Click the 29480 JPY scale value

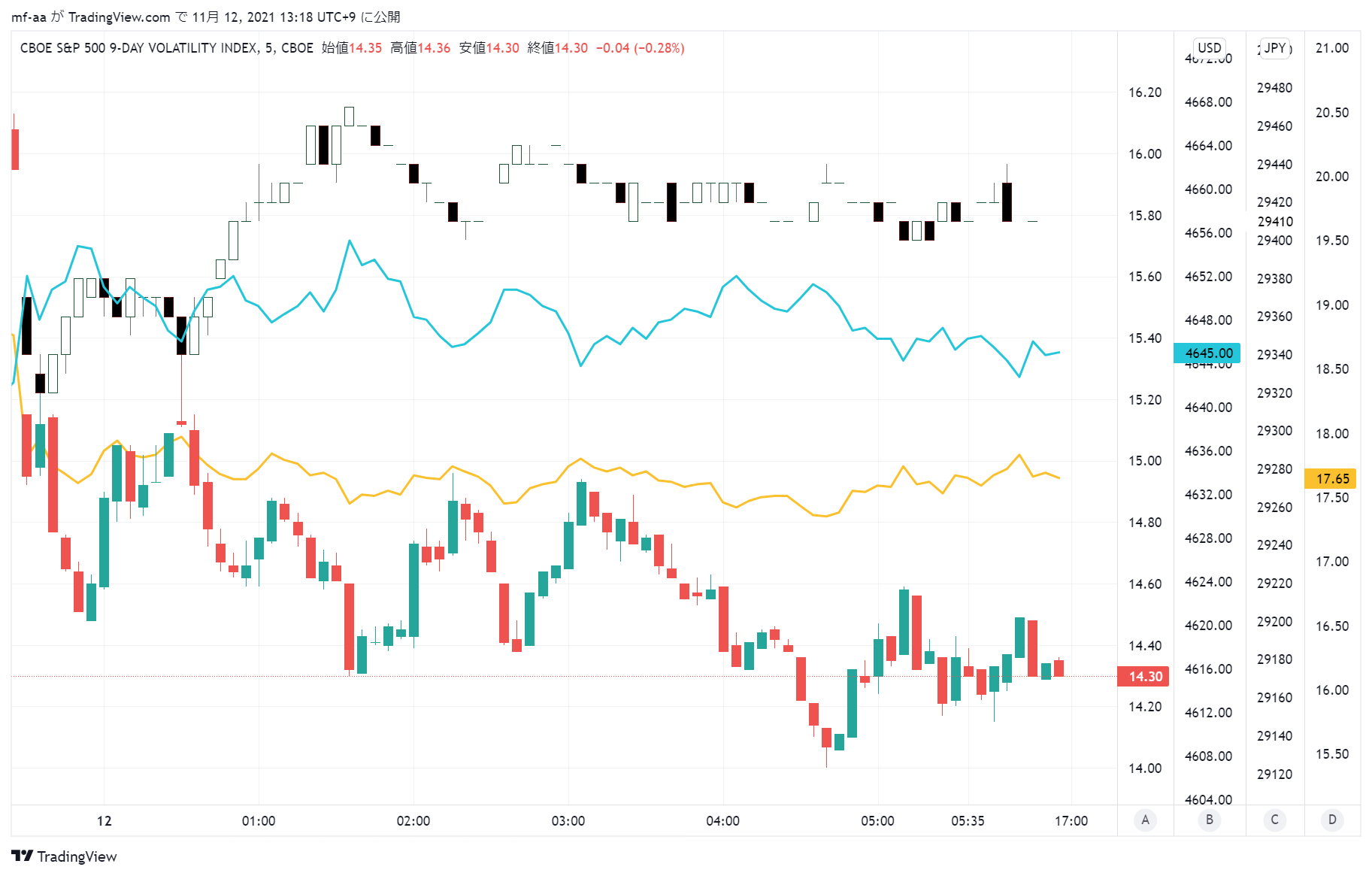coord(1275,88)
